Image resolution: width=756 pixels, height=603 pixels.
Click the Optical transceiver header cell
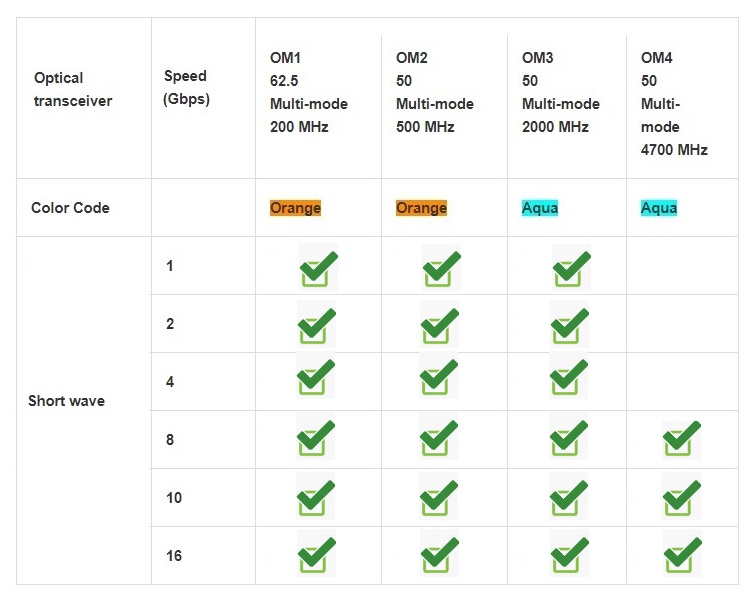pos(72,89)
